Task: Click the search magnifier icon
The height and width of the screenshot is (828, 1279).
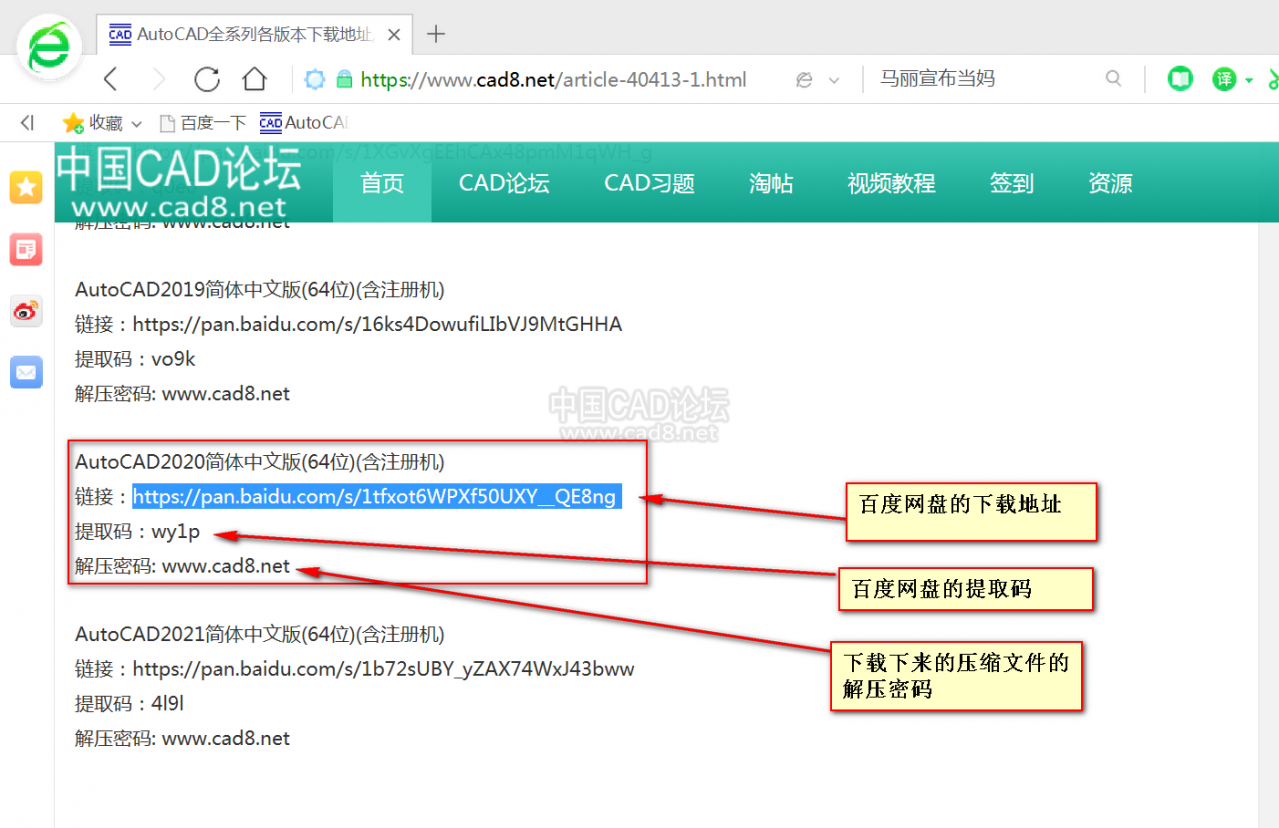Action: 1113,79
